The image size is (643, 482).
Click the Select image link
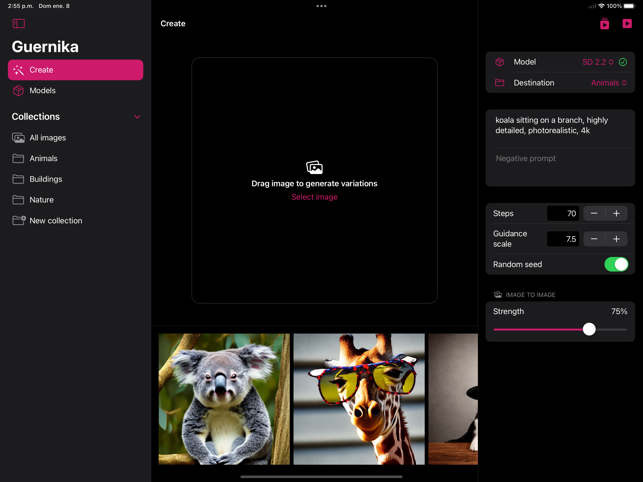315,197
